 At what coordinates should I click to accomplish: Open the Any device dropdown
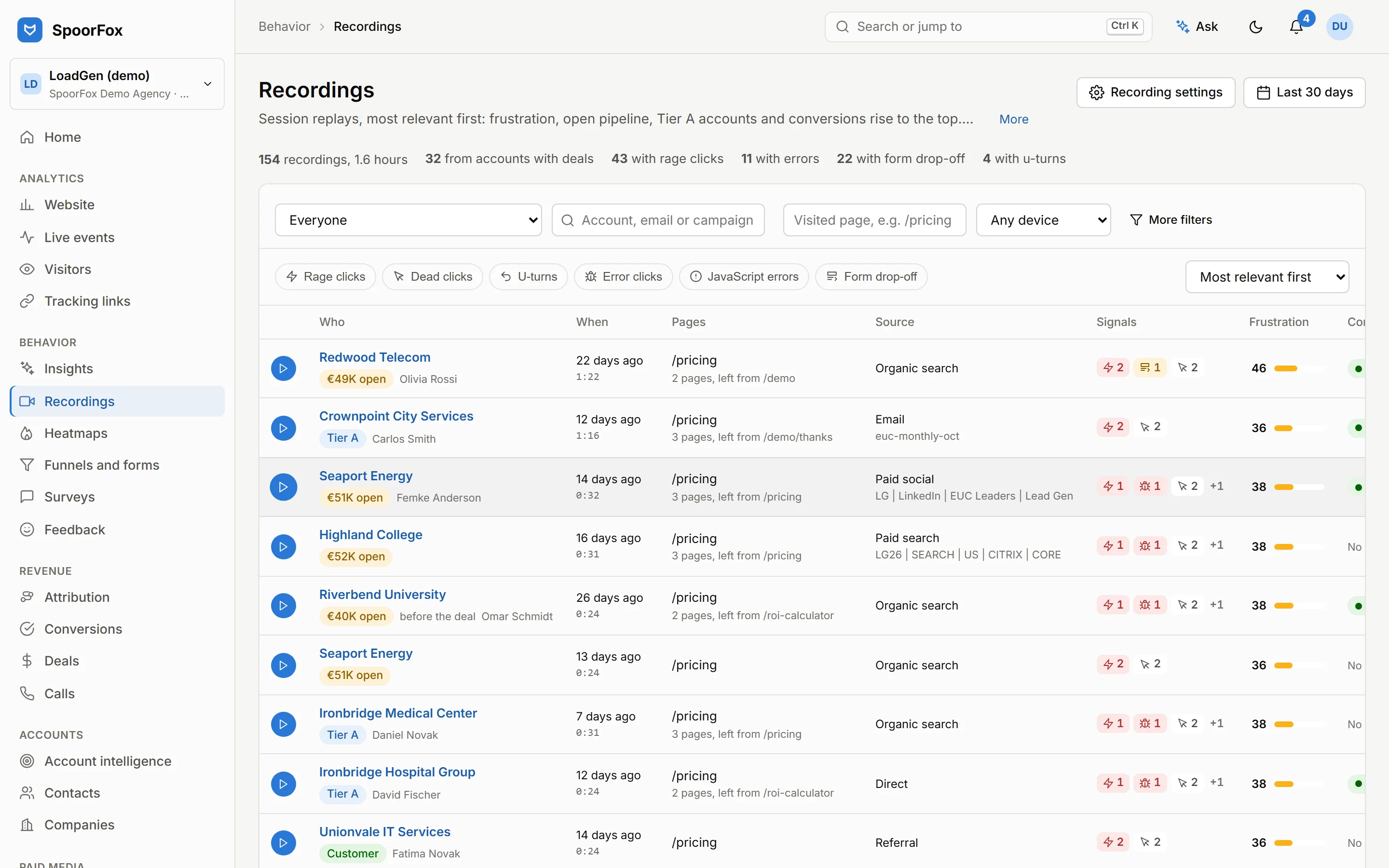coord(1044,220)
